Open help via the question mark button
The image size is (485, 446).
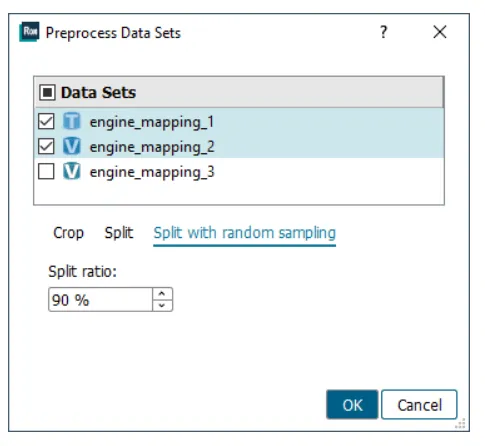(x=383, y=32)
